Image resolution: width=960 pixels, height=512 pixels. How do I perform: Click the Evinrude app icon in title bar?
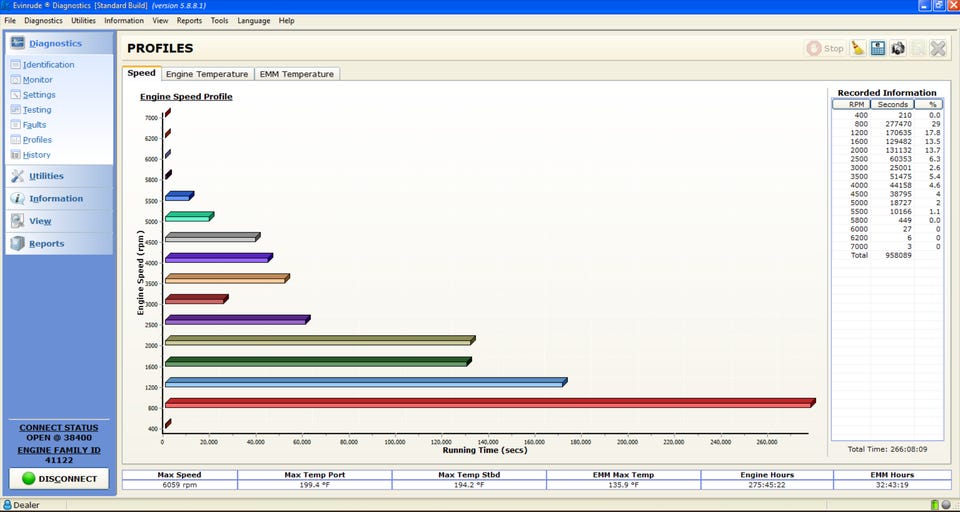(6, 6)
